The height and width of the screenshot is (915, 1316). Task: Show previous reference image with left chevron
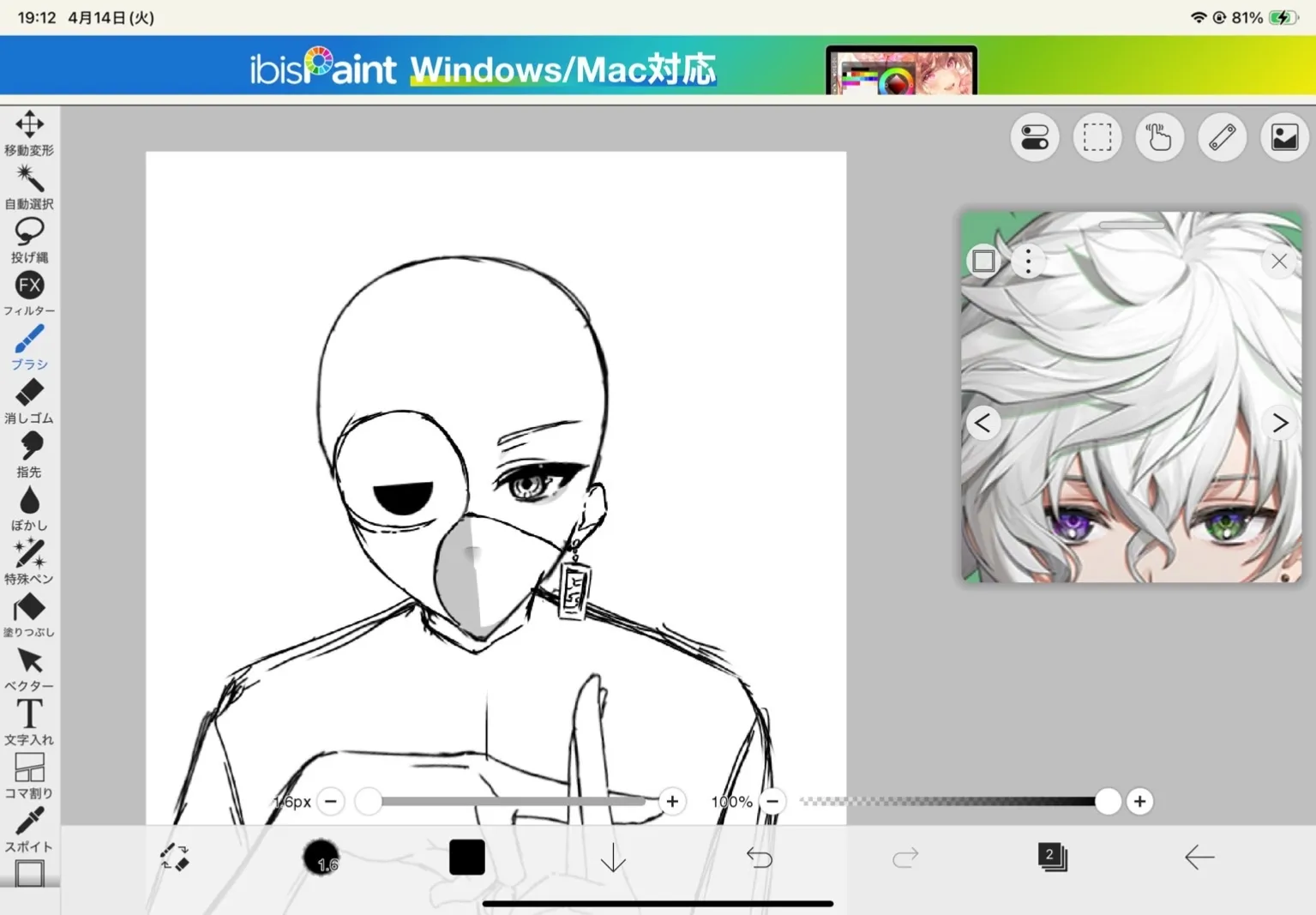pos(983,423)
